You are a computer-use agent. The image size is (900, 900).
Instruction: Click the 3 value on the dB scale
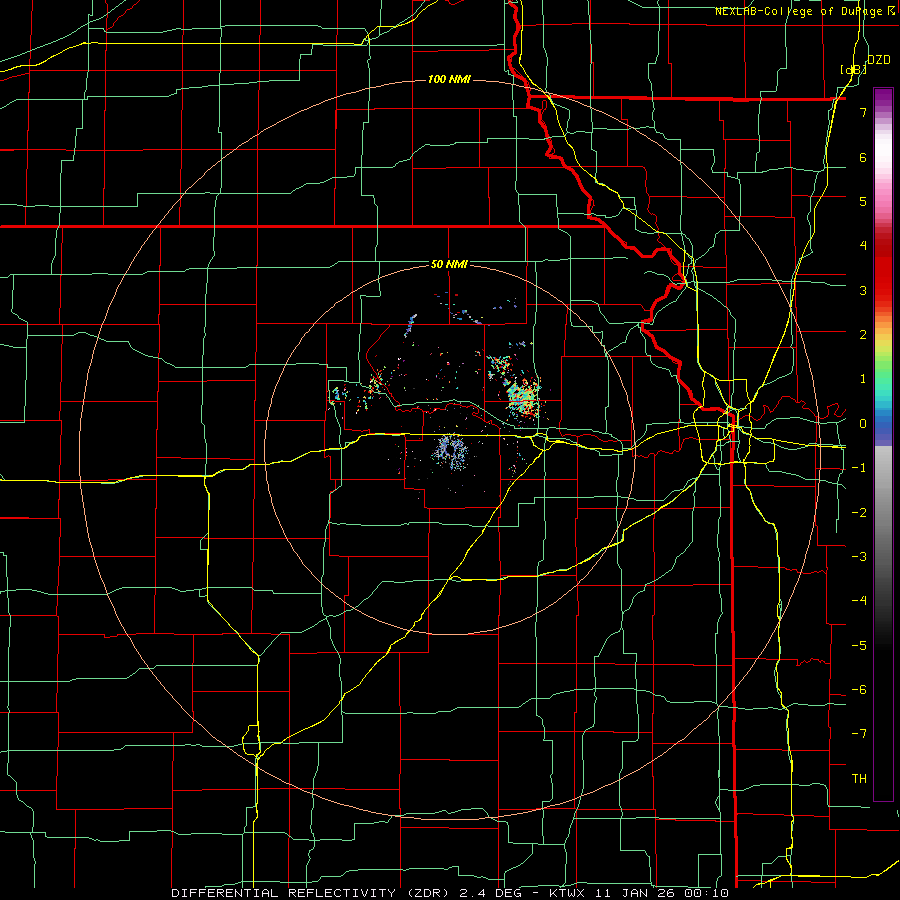click(x=863, y=290)
